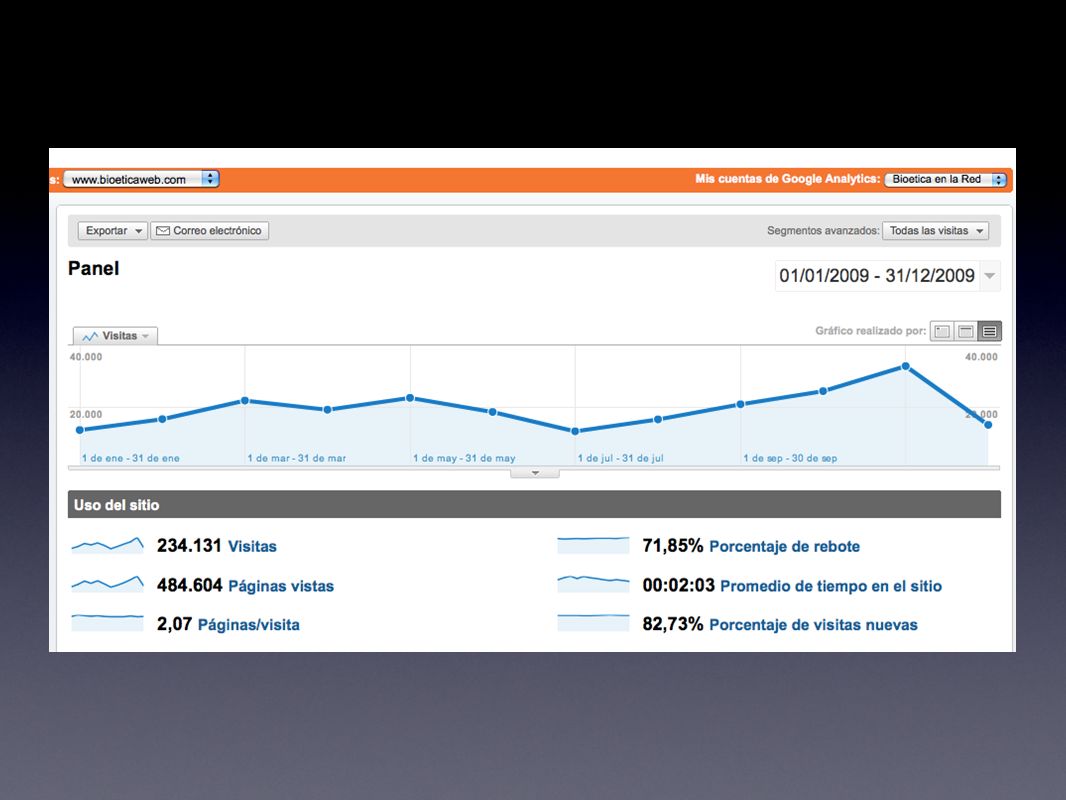Open the Bioetica en la Red account selector

pyautogui.click(x=945, y=179)
